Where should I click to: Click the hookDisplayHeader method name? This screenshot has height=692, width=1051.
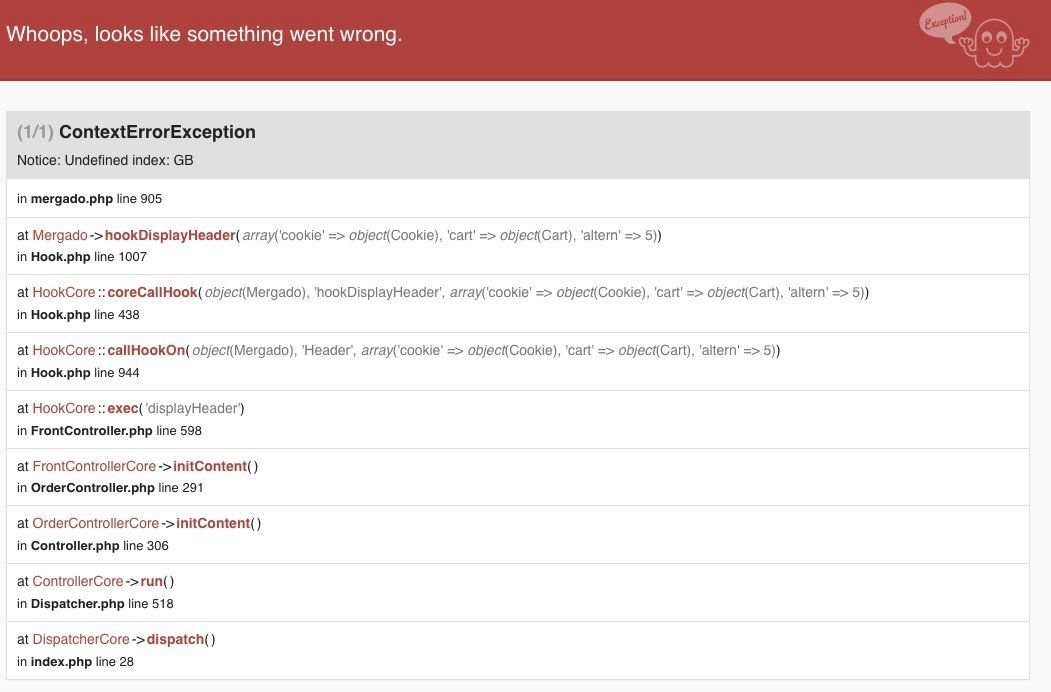coord(169,235)
